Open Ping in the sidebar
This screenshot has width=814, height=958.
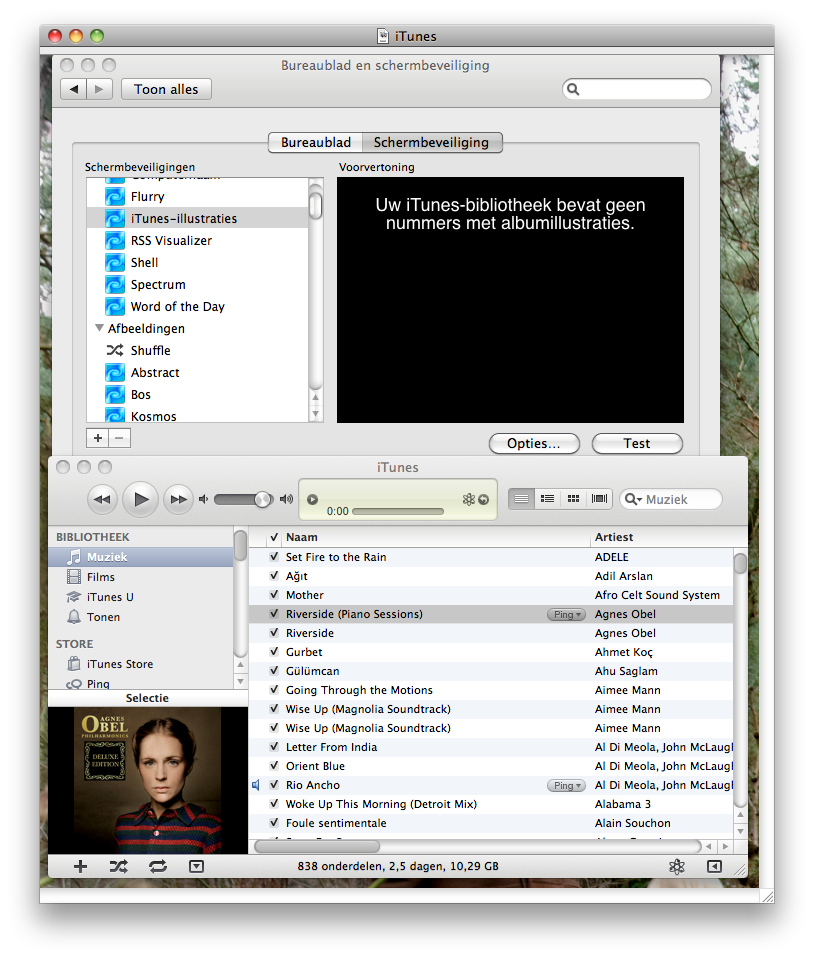coord(141,684)
